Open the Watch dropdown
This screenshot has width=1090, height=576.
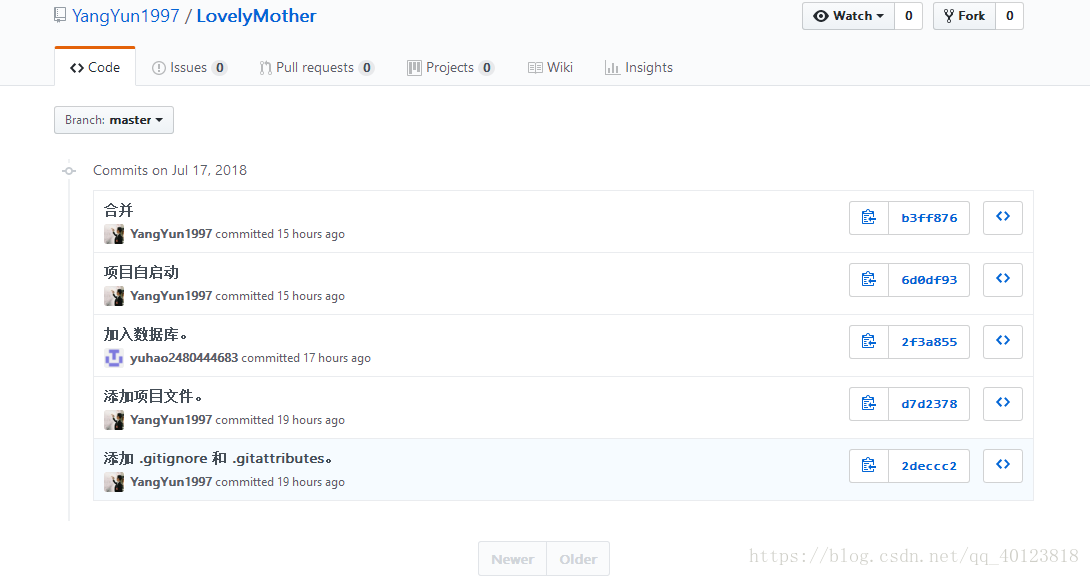848,16
